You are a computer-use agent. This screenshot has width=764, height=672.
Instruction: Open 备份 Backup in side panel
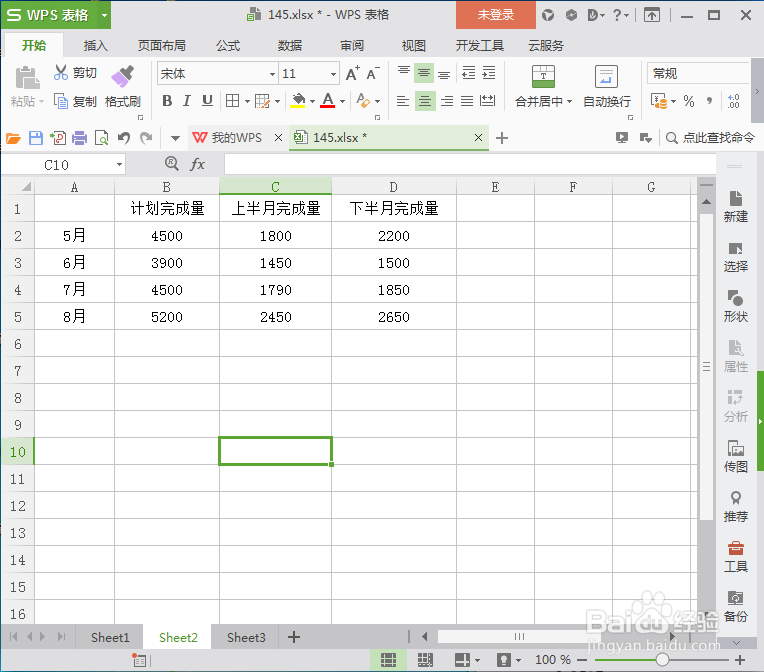click(x=735, y=607)
